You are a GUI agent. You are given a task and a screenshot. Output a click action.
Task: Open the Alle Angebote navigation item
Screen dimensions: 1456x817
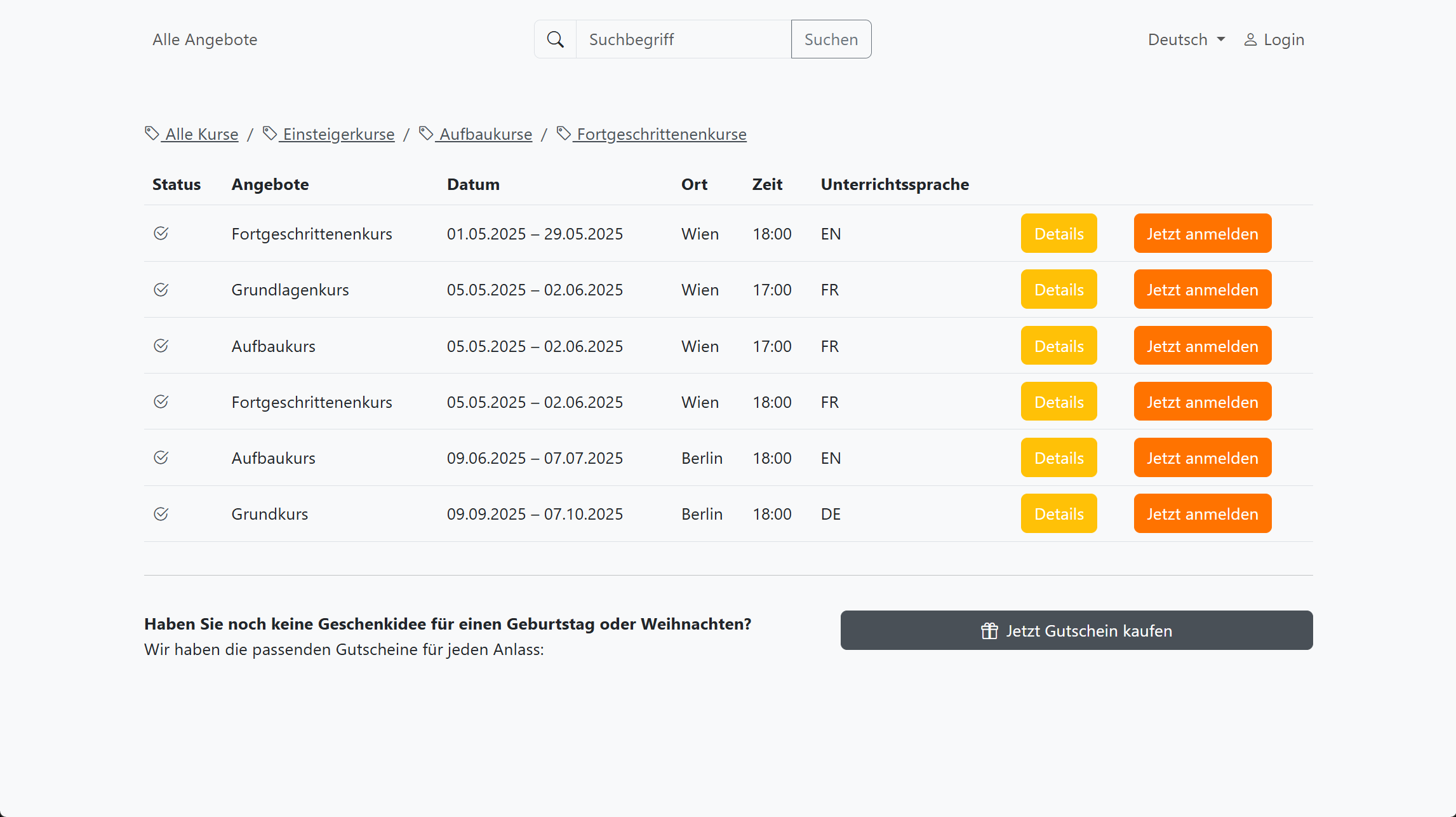204,39
